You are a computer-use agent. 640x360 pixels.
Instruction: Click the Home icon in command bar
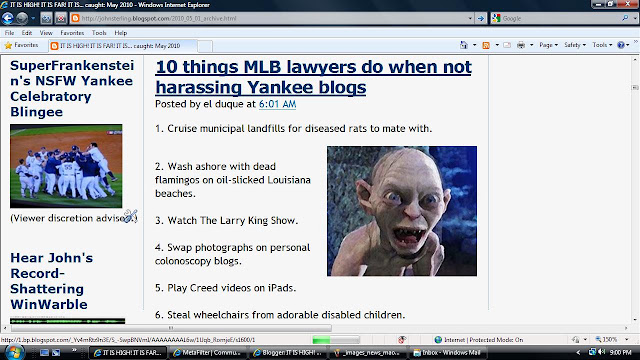(464, 45)
